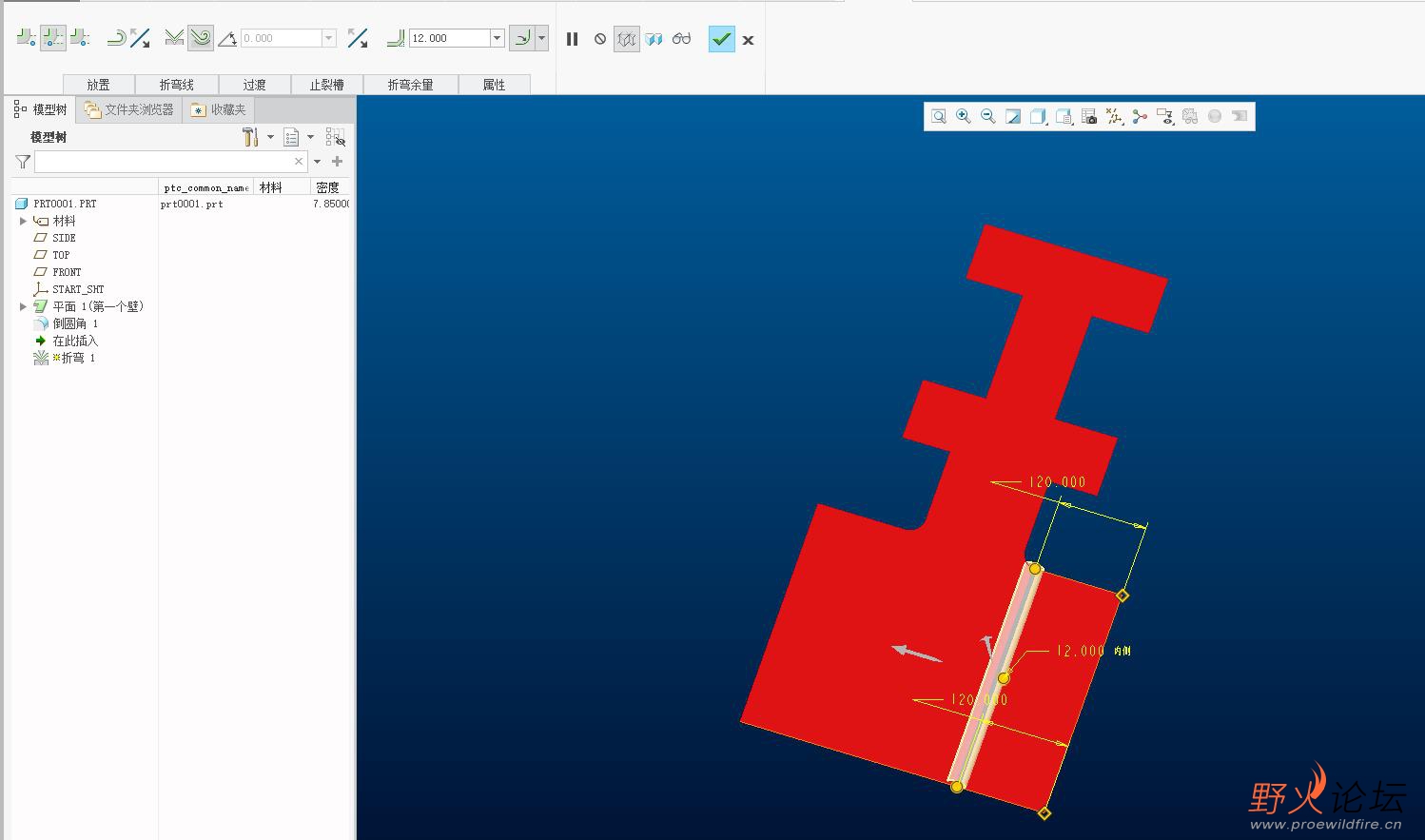Click the model tree settings hammer icon
This screenshot has width=1425, height=840.
[x=250, y=137]
